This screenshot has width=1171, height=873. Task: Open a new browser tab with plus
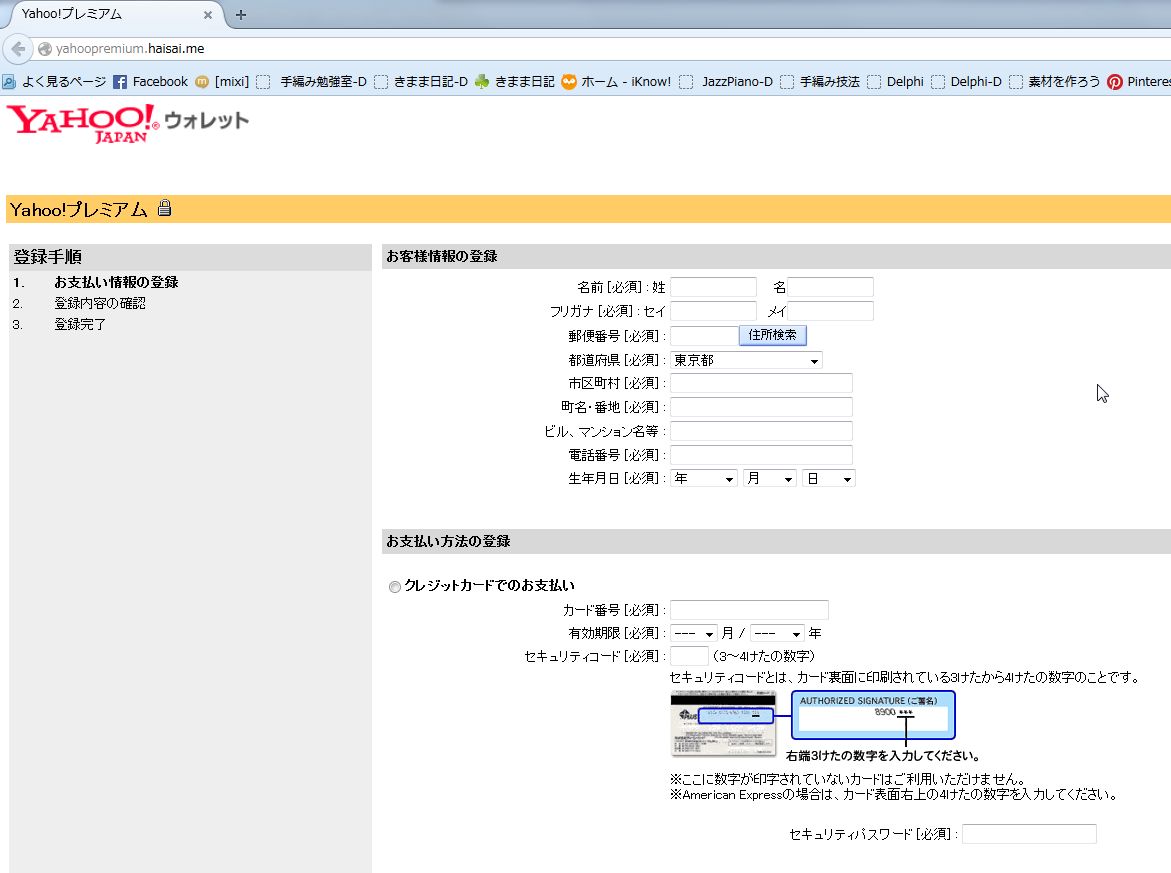(240, 14)
